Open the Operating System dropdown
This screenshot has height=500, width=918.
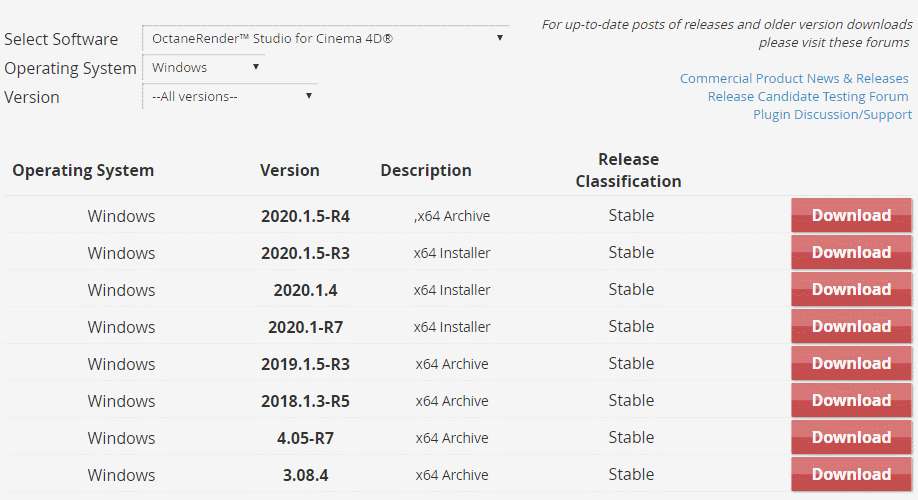[205, 68]
